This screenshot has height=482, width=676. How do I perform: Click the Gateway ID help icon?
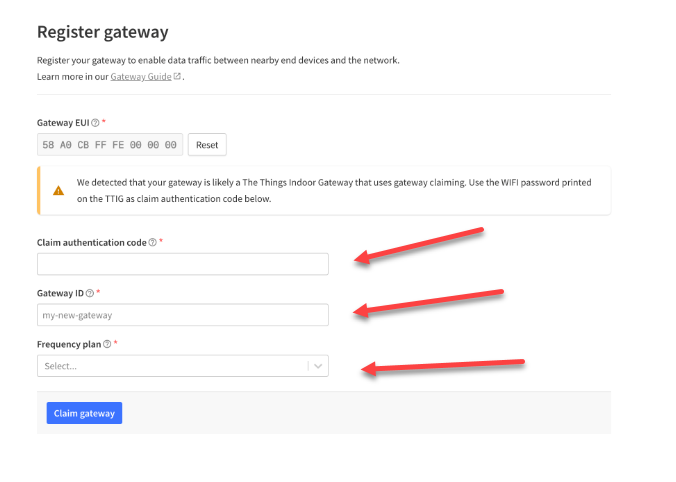click(x=90, y=293)
